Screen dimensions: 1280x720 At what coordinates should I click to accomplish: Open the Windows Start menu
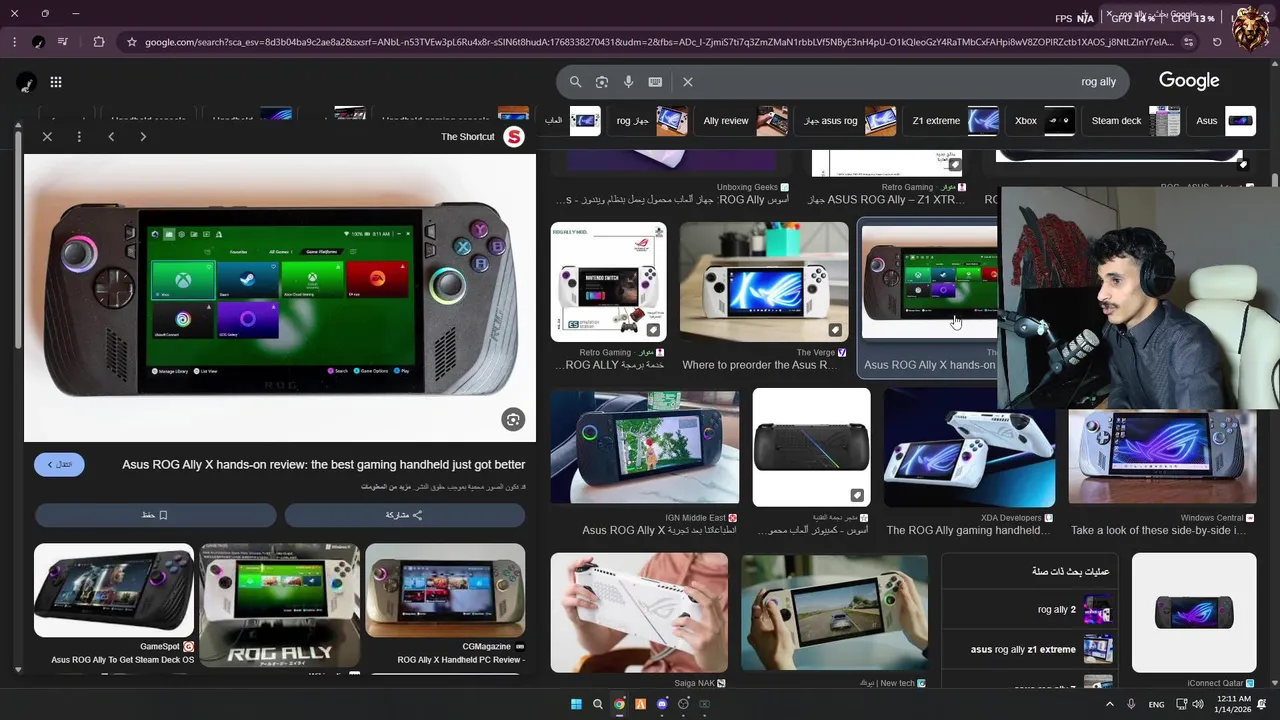(576, 704)
